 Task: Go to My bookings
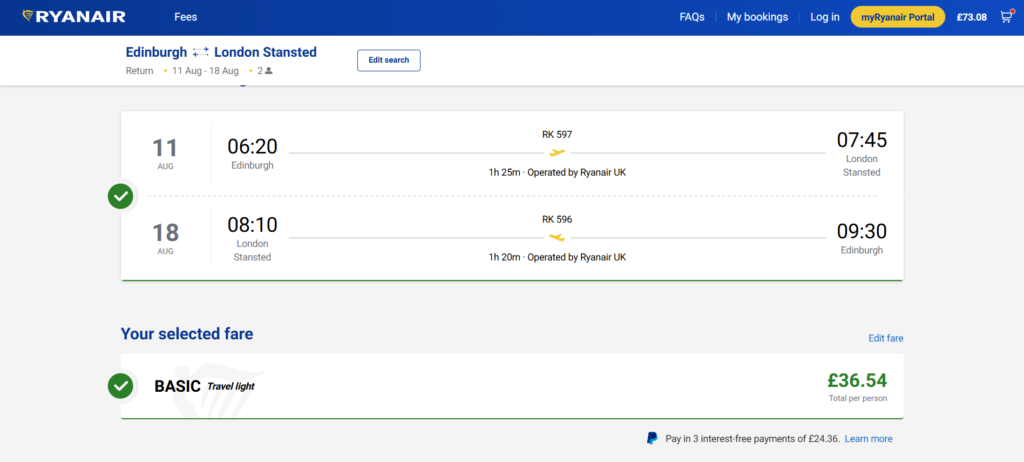758,17
